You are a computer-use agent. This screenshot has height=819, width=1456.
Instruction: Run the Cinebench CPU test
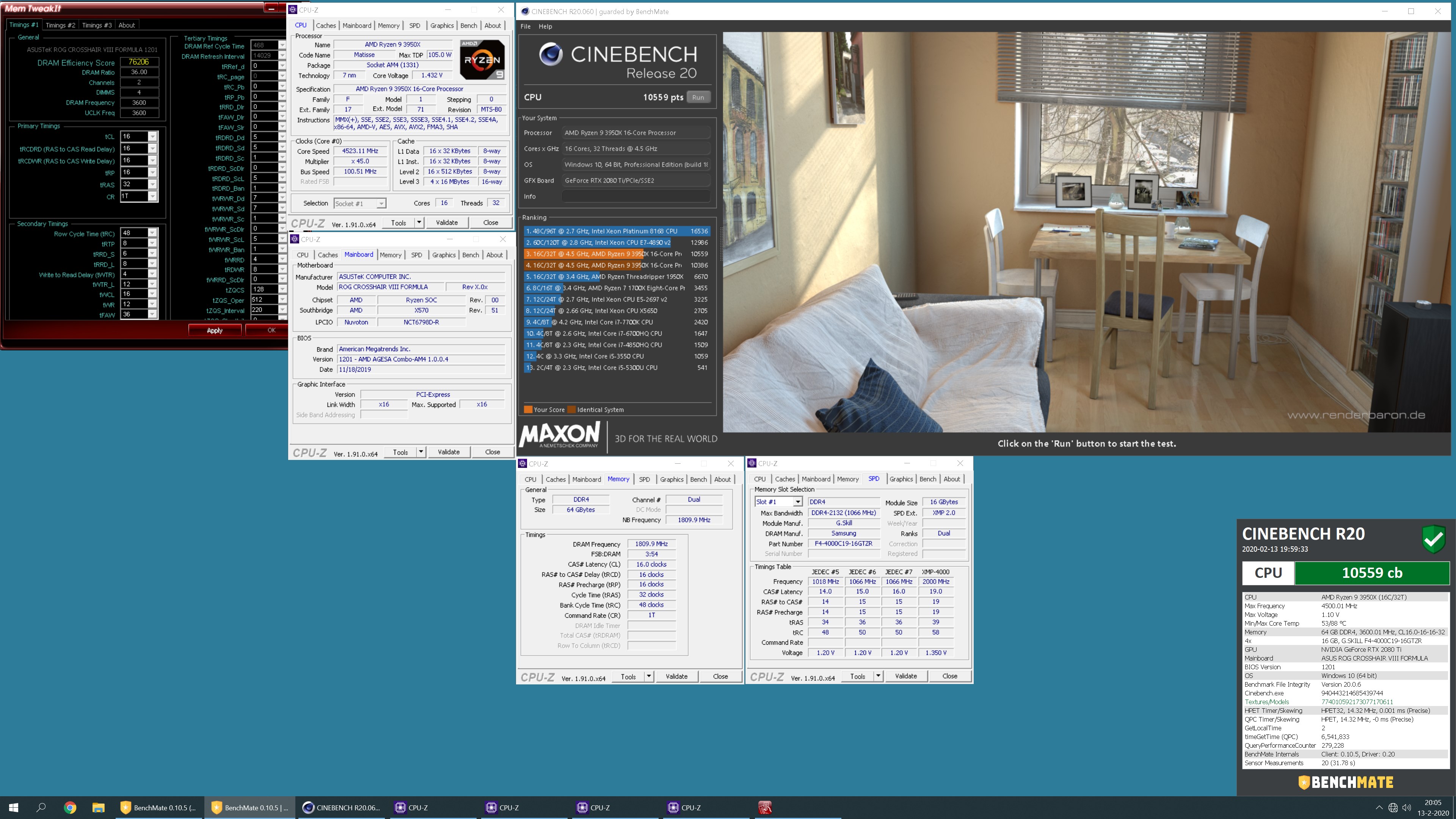[x=698, y=97]
